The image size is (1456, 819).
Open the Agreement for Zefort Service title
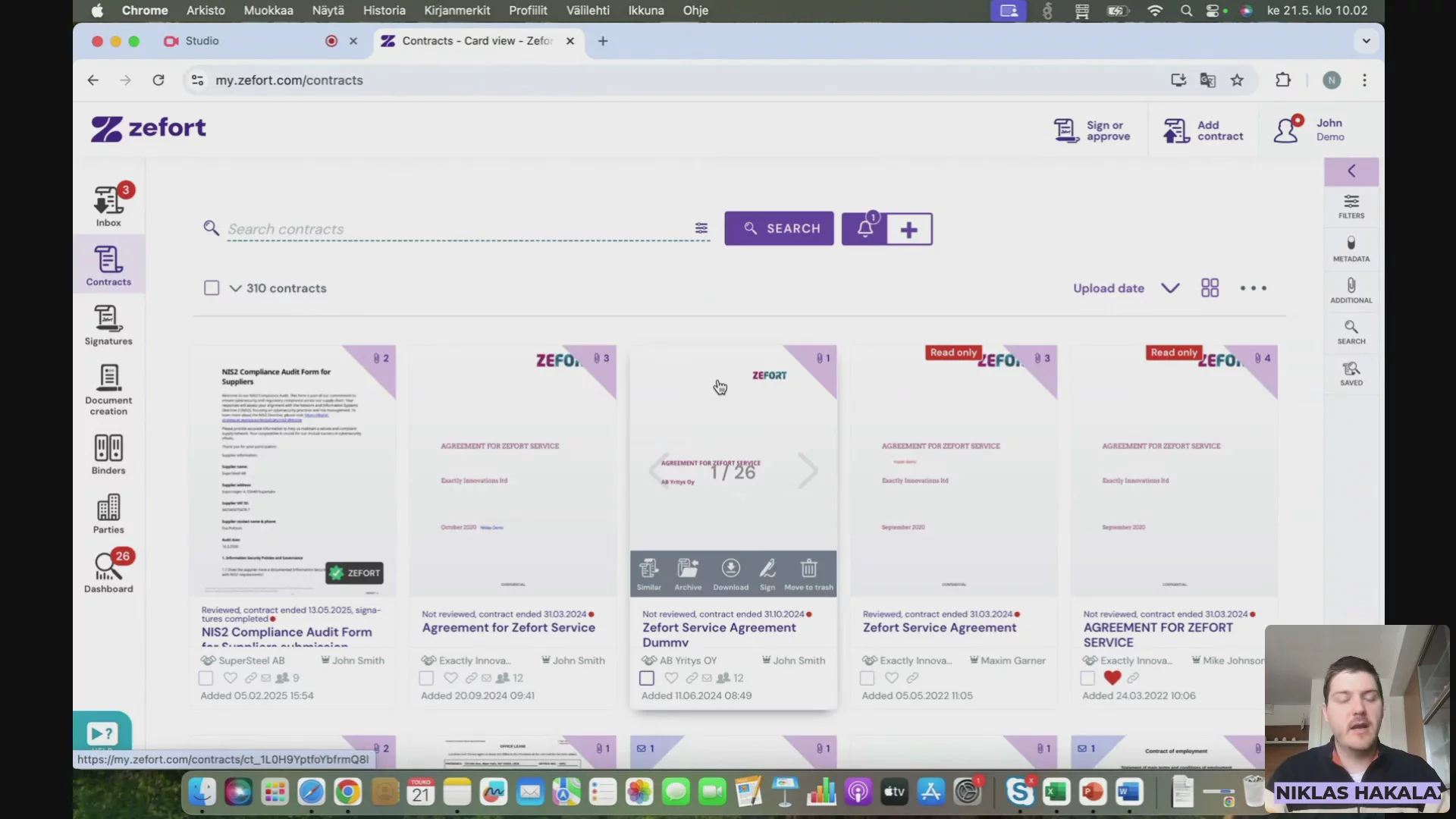tap(508, 628)
